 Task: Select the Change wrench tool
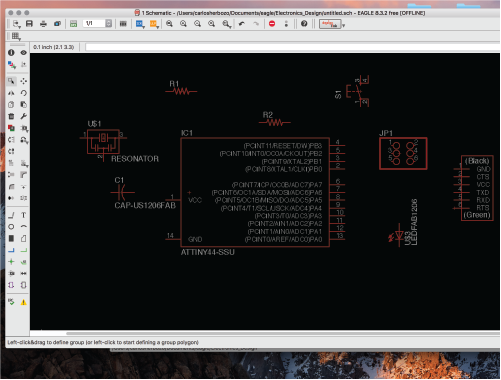point(23,116)
